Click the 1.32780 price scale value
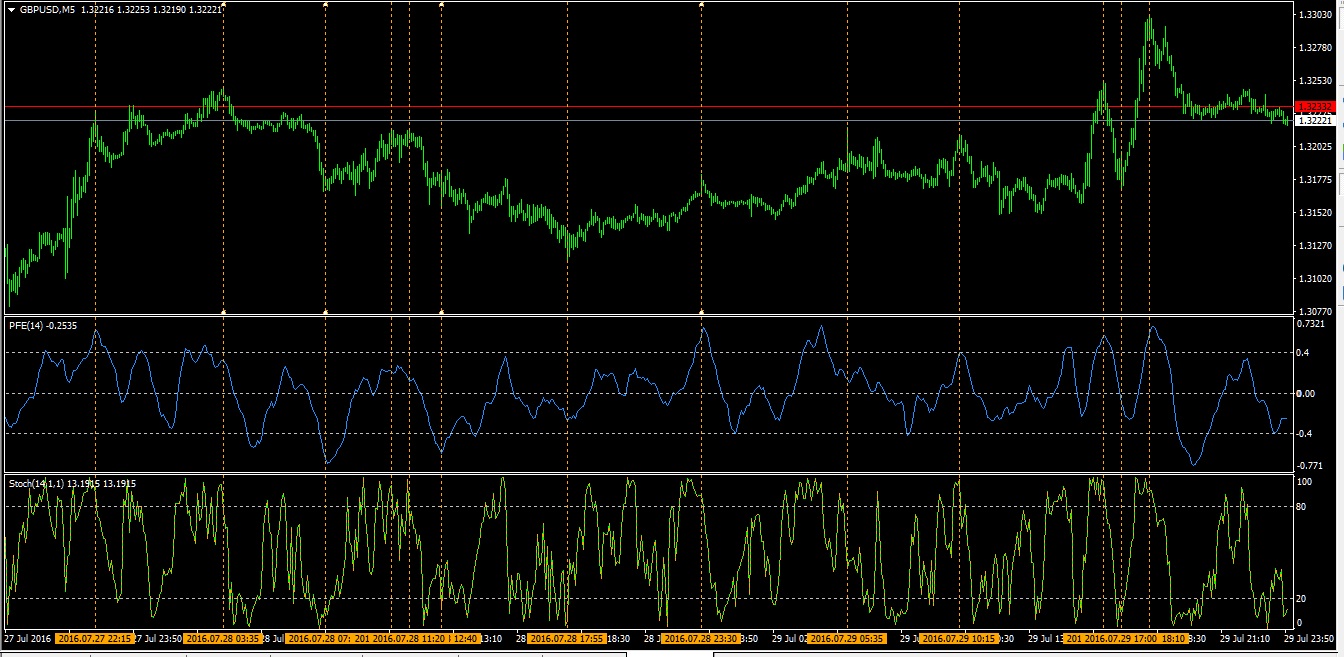 click(x=1315, y=47)
